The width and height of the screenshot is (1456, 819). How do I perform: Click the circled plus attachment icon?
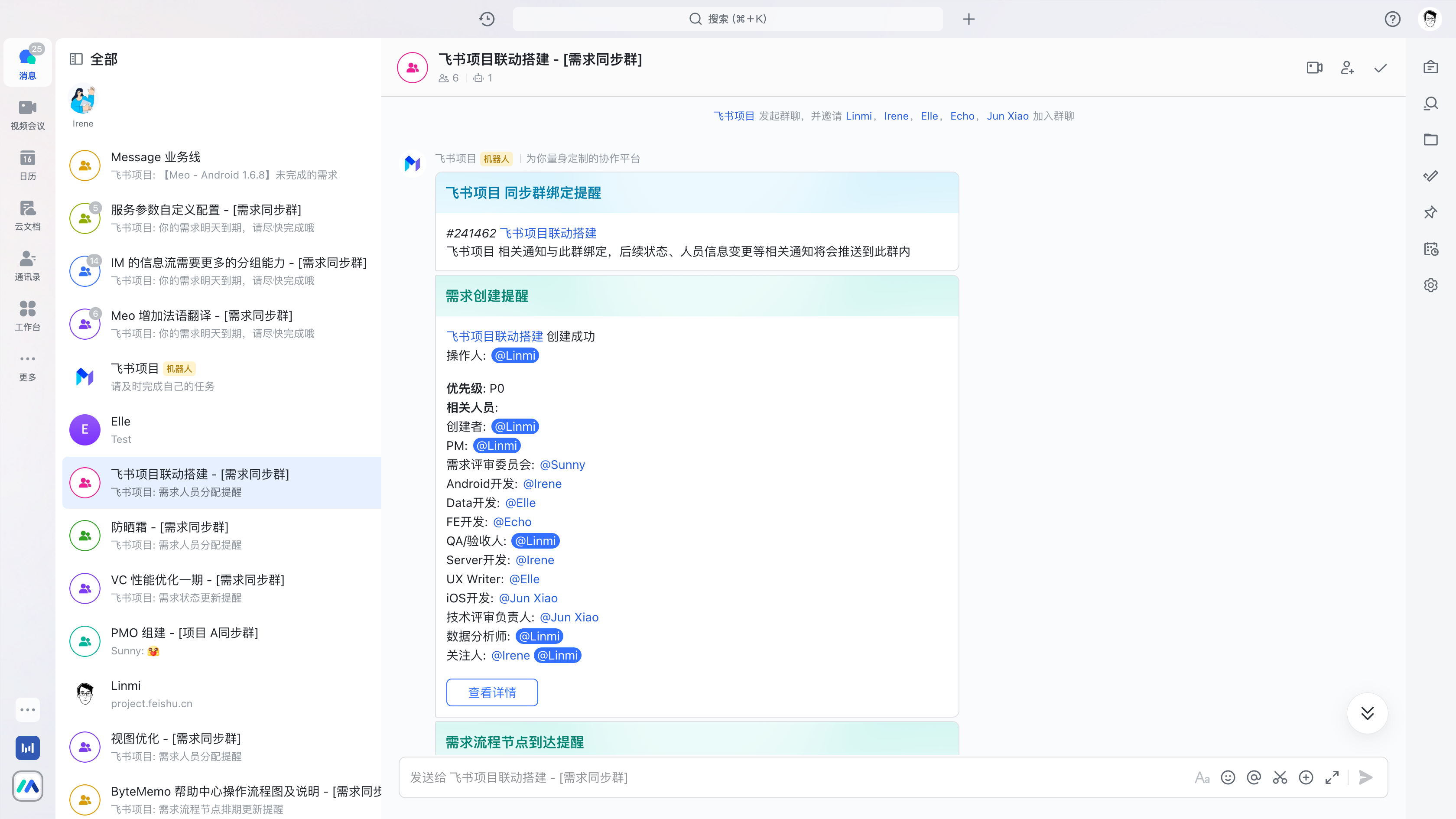pos(1306,778)
